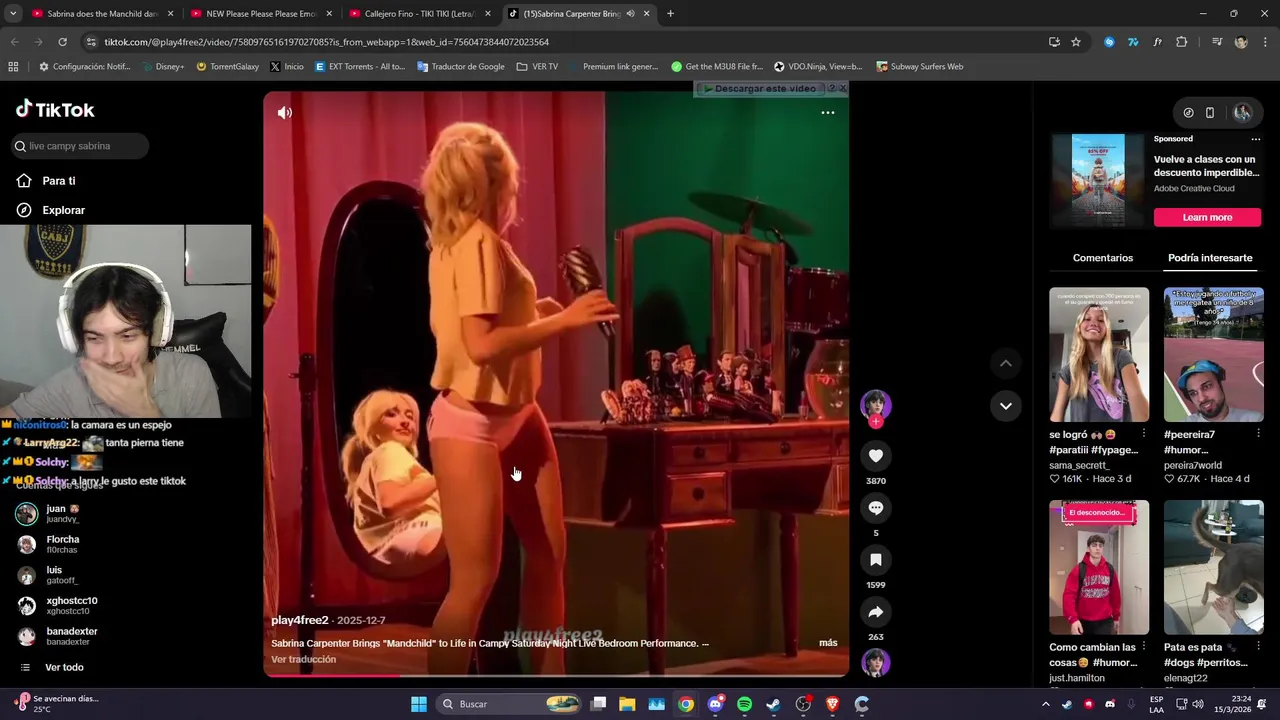Screen dimensions: 1280x720
Task: Open the just.hamilton video thumbnail
Action: [1099, 567]
